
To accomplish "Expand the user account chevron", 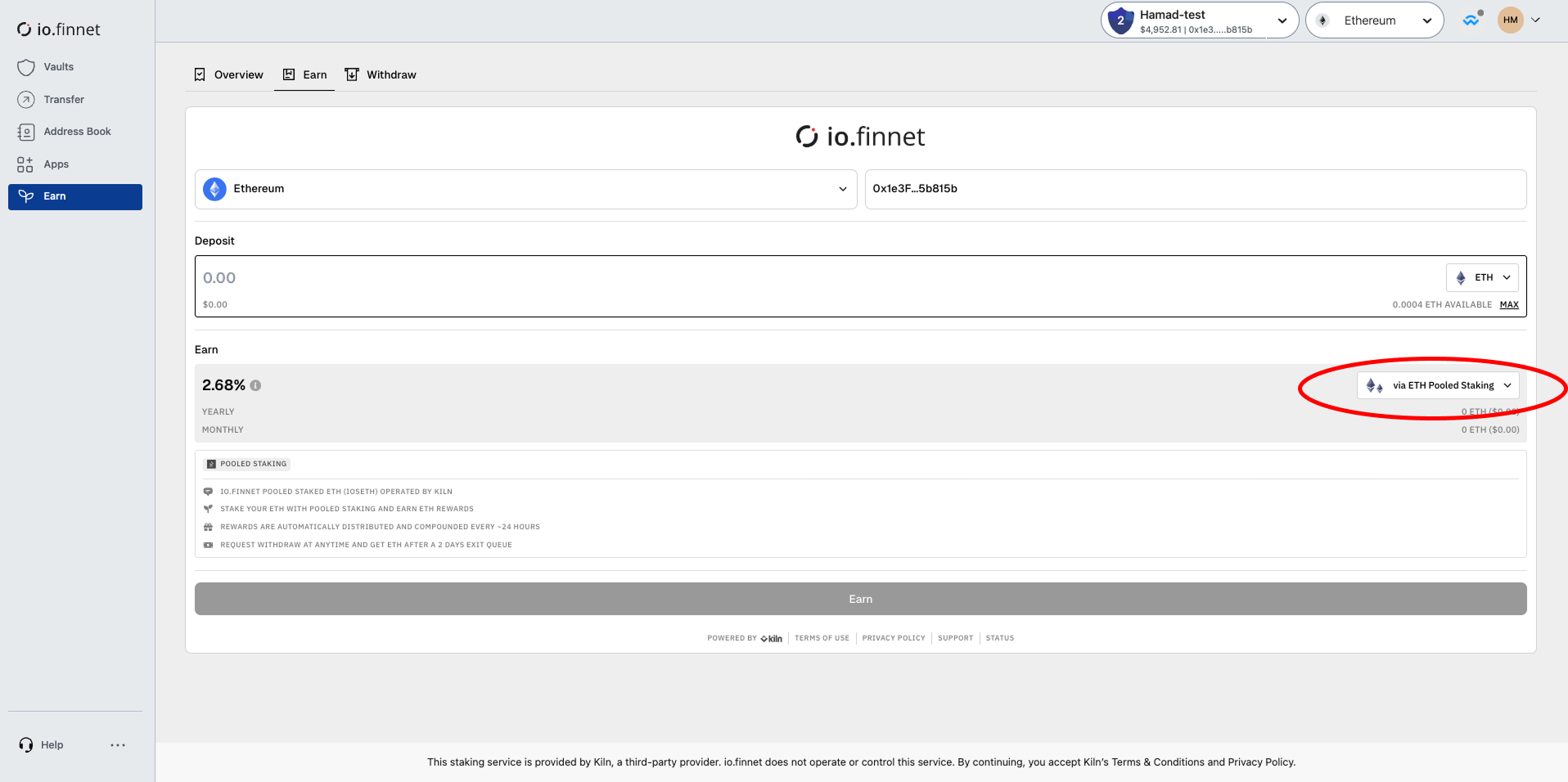I will (x=1536, y=20).
